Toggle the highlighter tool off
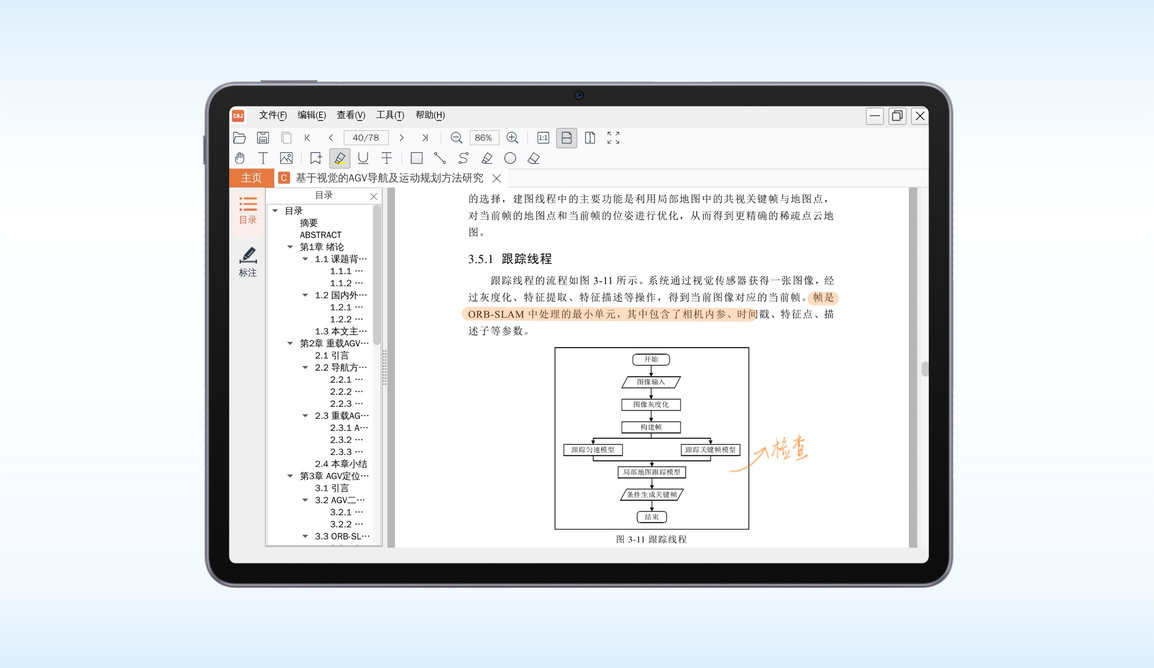The width and height of the screenshot is (1154, 668). point(340,158)
